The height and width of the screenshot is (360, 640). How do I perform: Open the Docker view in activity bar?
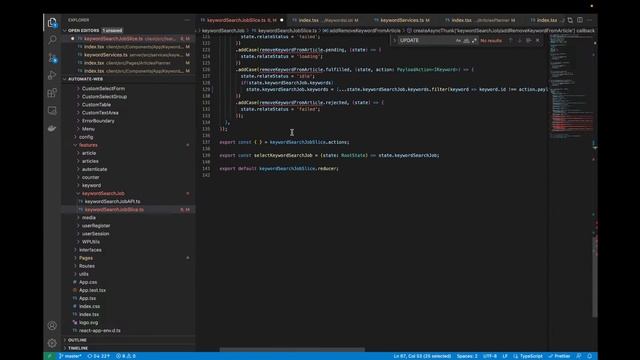(x=52, y=128)
